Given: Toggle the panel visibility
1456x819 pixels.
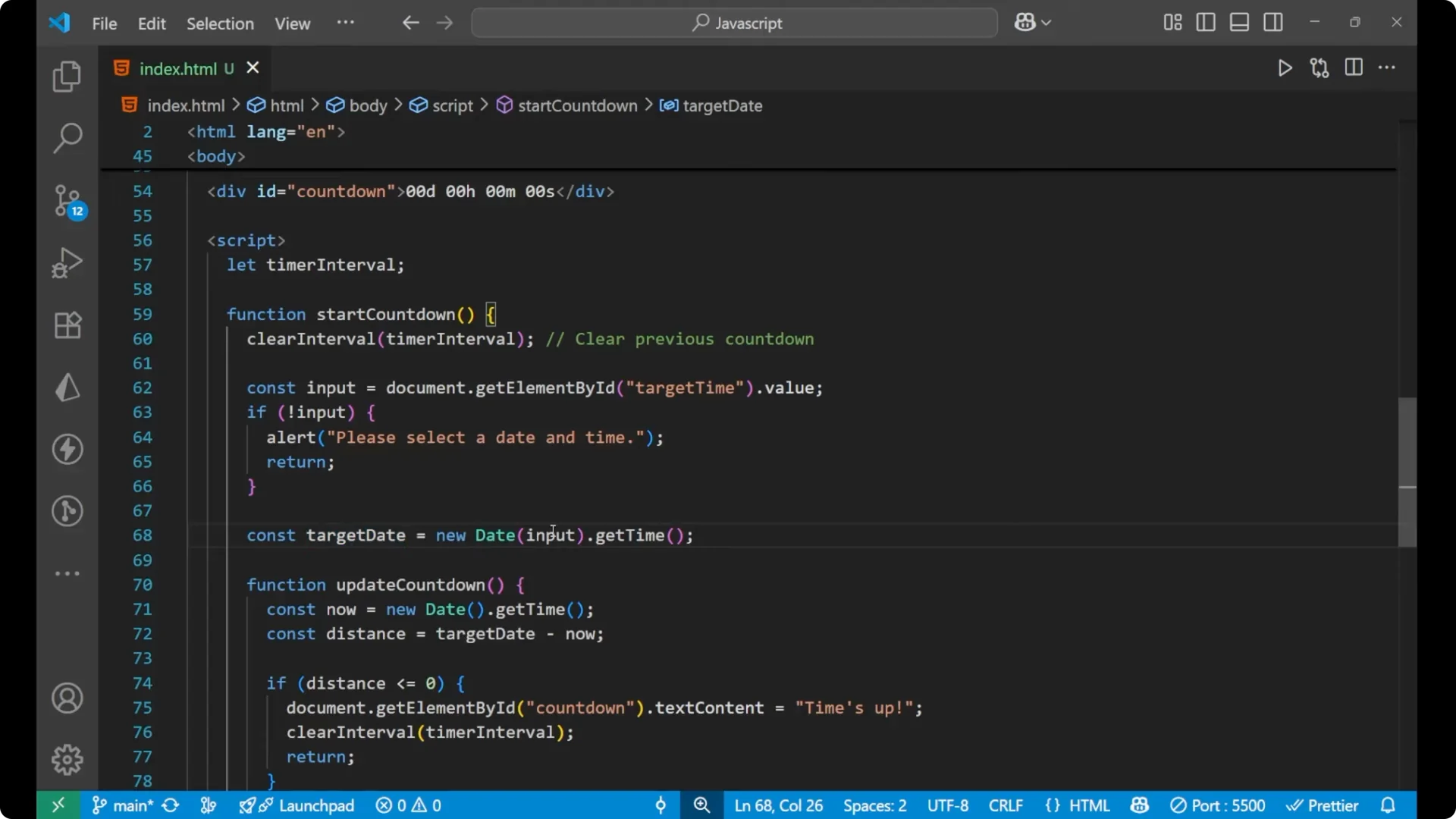Looking at the screenshot, I should pyautogui.click(x=1239, y=22).
